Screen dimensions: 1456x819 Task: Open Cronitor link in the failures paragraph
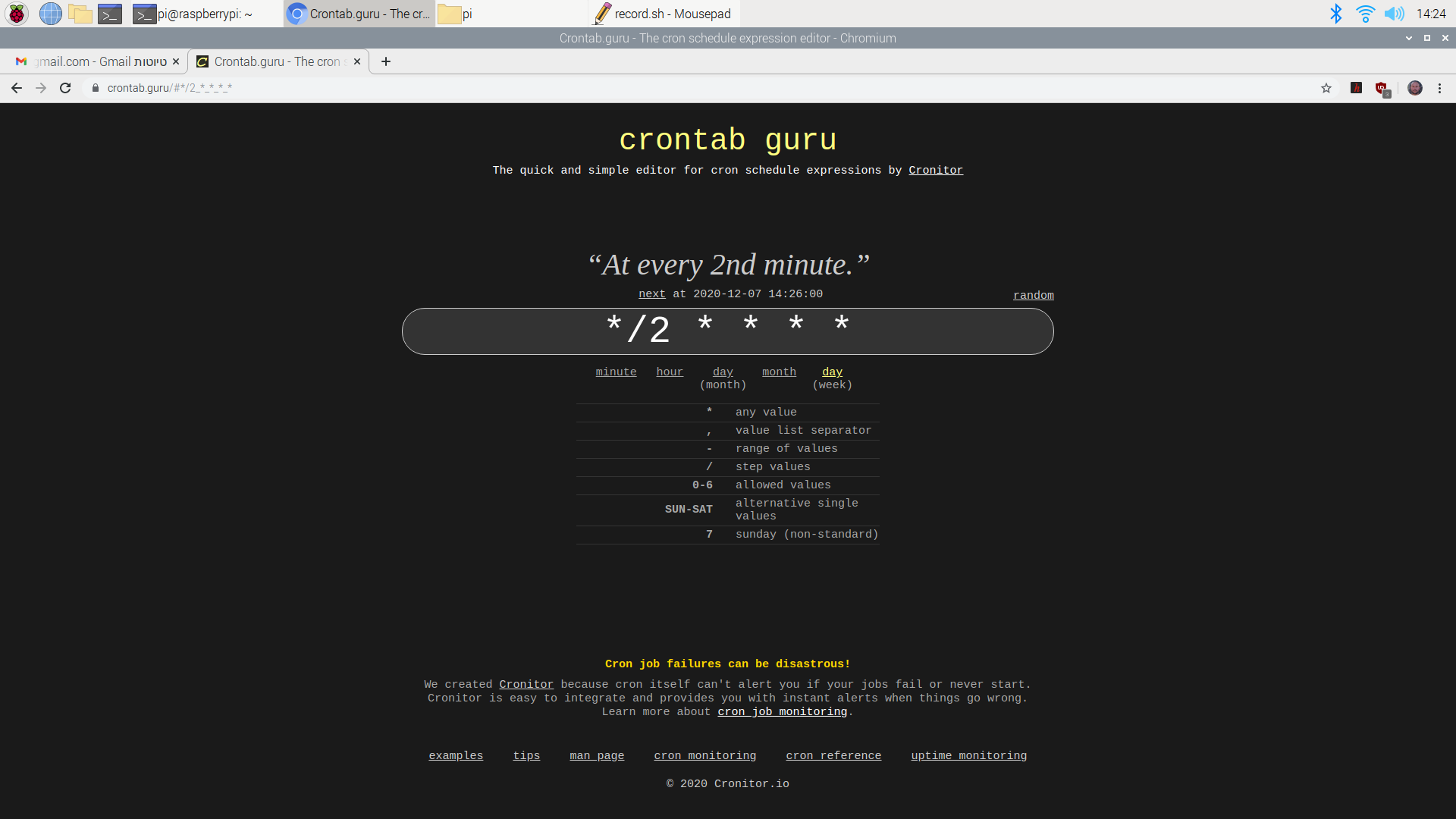click(x=526, y=685)
